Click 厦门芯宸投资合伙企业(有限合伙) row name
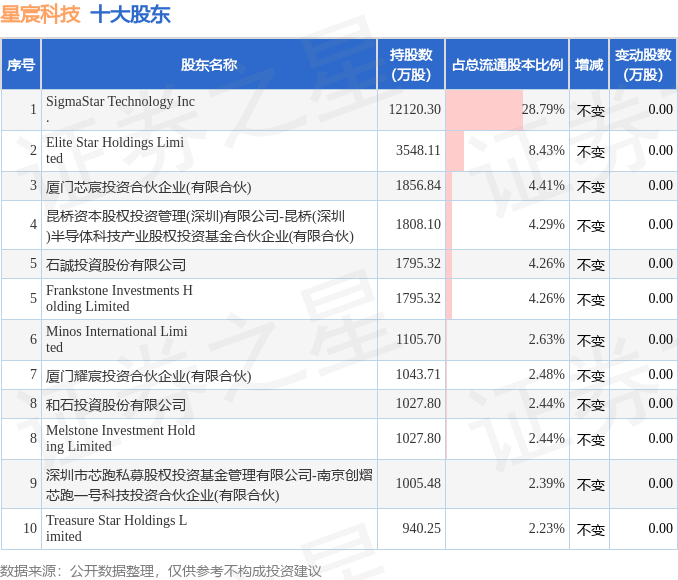 click(x=148, y=186)
